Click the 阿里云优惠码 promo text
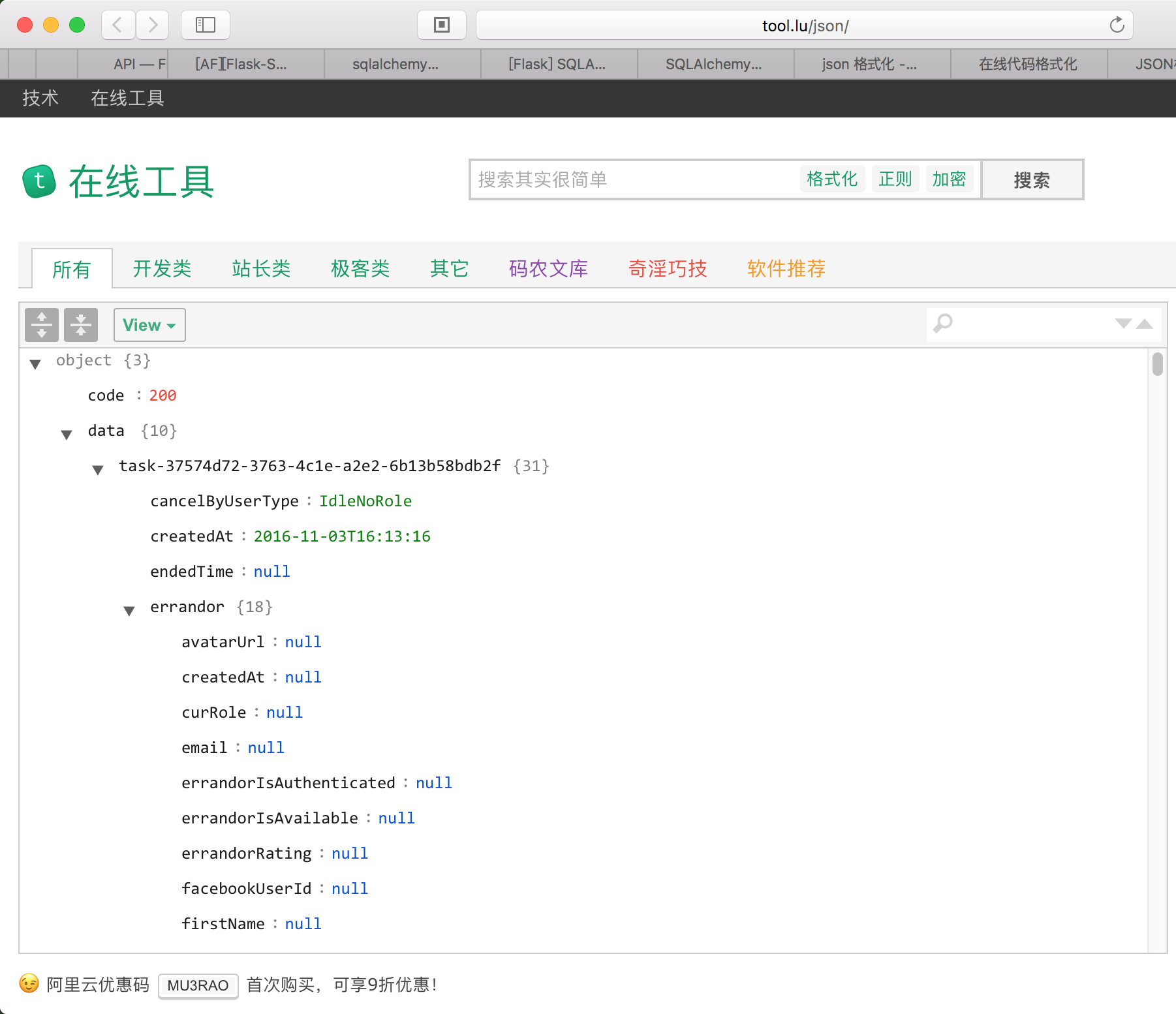This screenshot has width=1176, height=1014. click(x=98, y=984)
